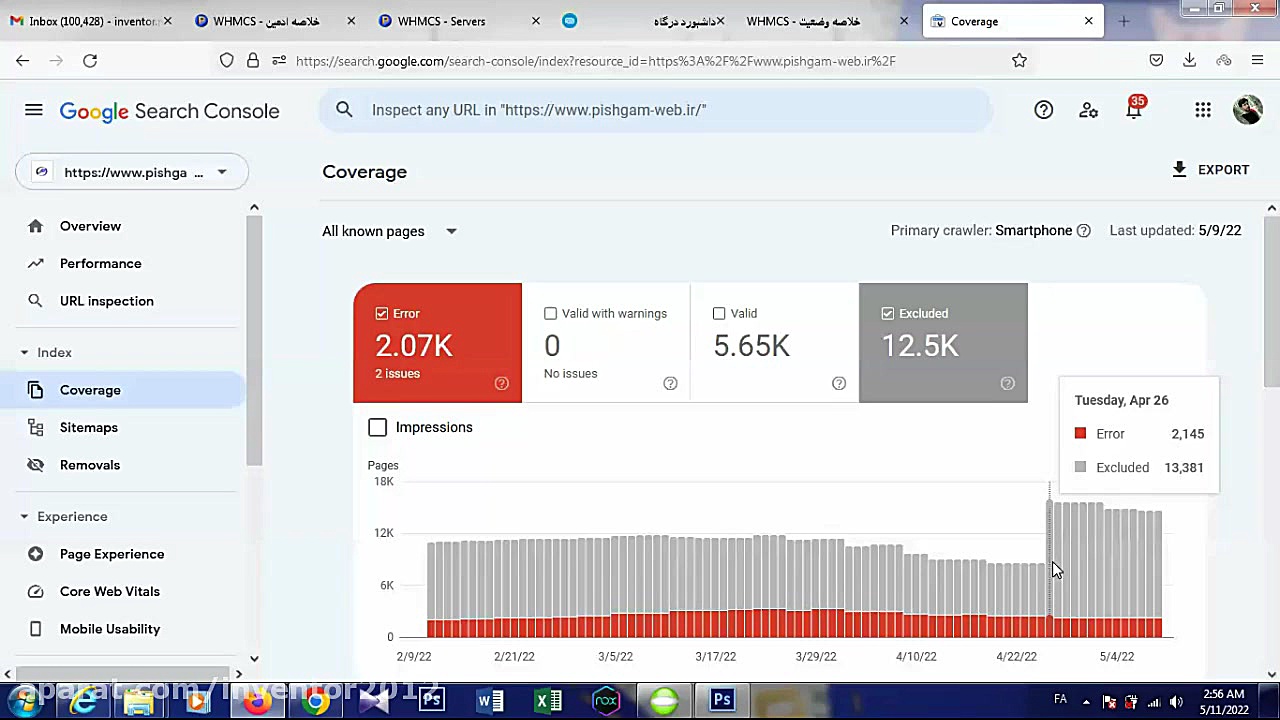Click the Google Search Console logo
Screen dimensions: 1280x720
[170, 111]
